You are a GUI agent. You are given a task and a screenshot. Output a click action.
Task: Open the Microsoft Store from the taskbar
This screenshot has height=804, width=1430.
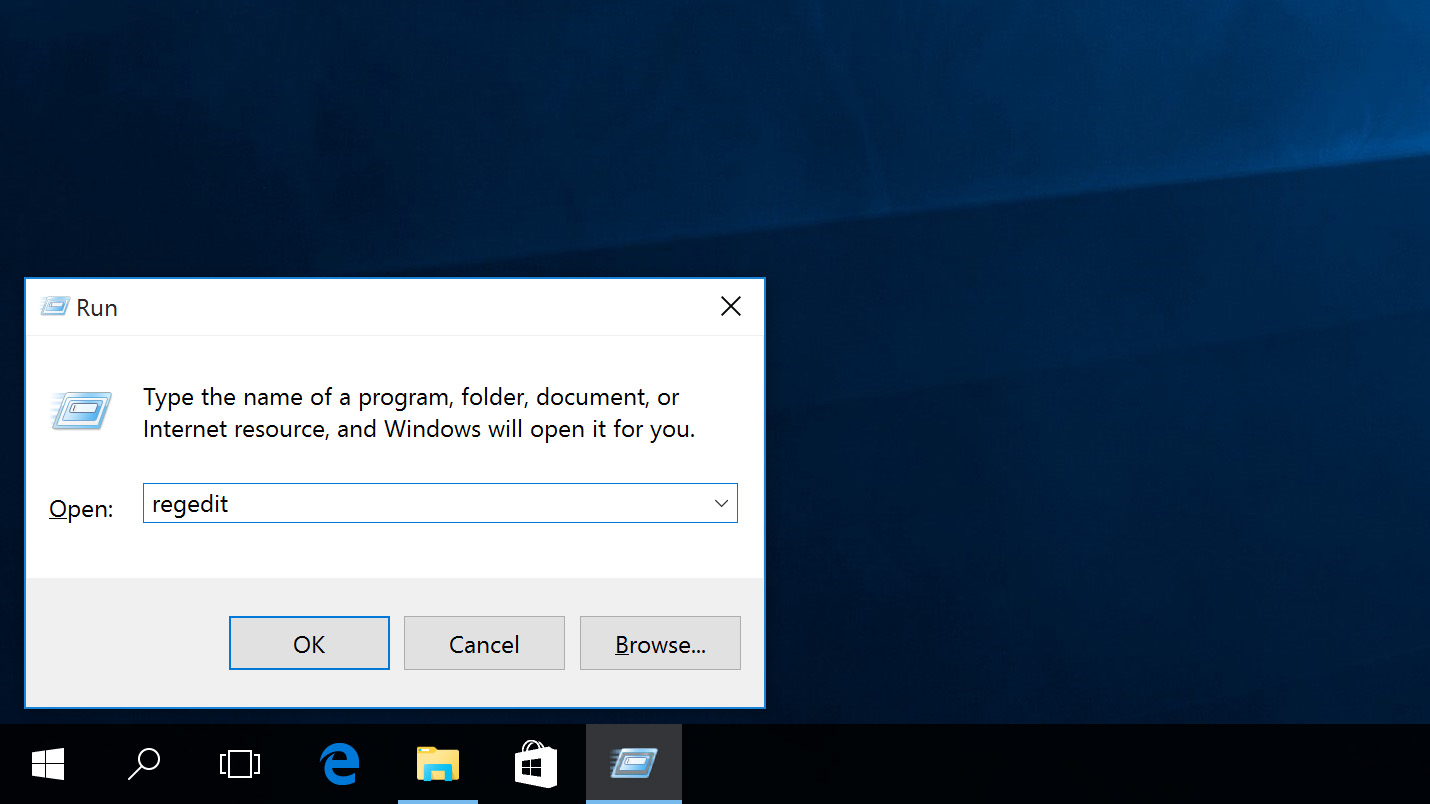tap(535, 763)
